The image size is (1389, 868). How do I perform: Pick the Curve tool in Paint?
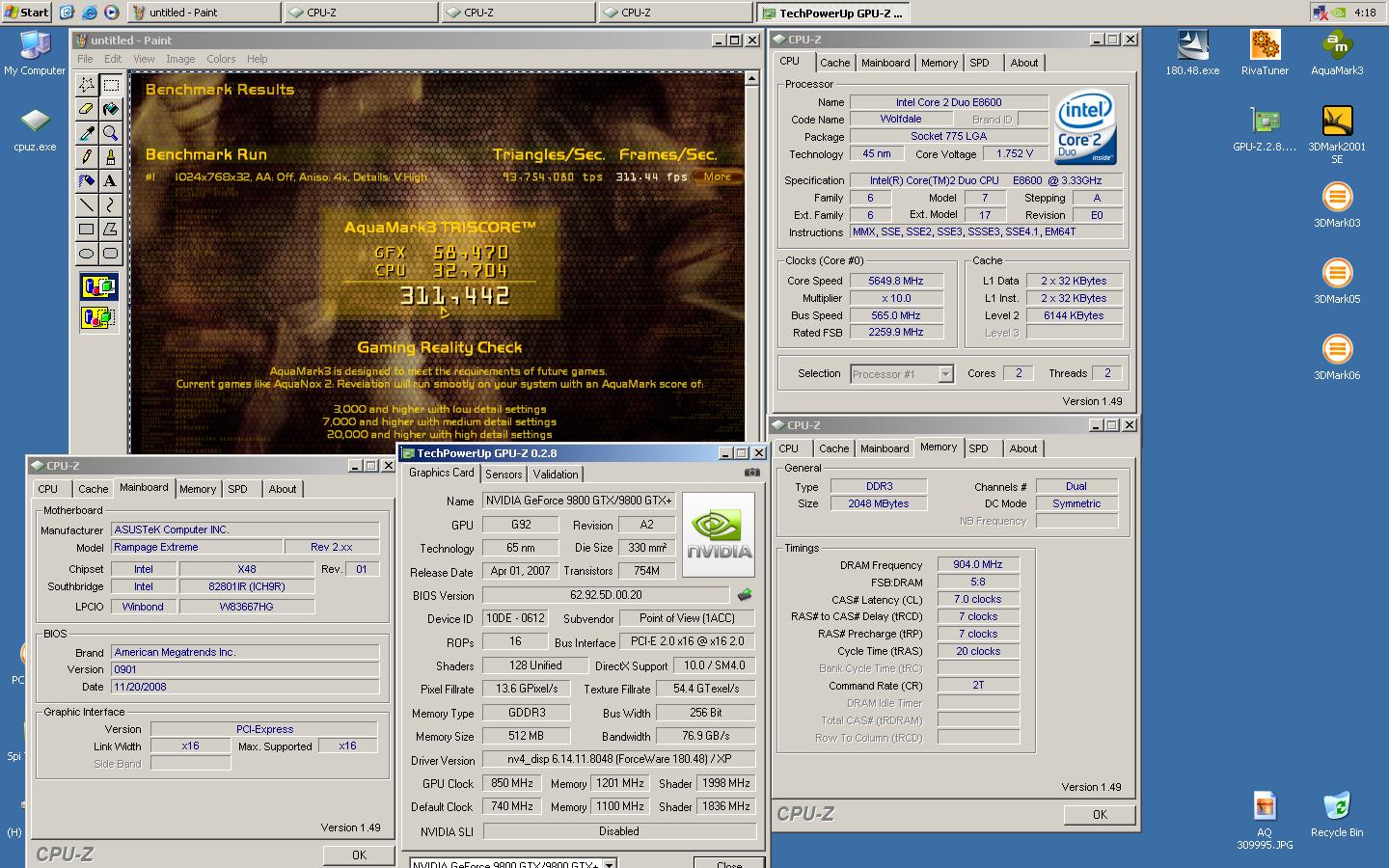[111, 204]
